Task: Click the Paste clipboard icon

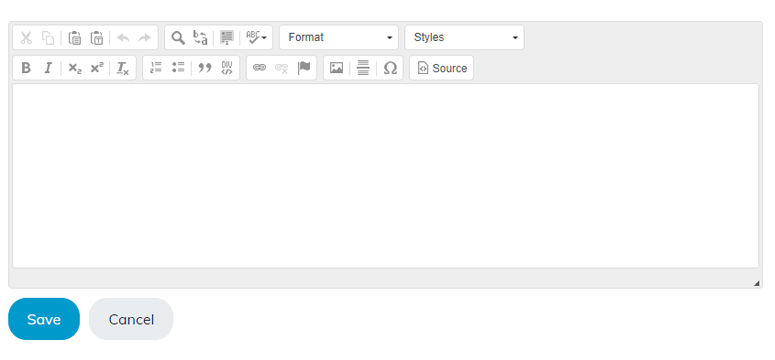Action: [75, 38]
